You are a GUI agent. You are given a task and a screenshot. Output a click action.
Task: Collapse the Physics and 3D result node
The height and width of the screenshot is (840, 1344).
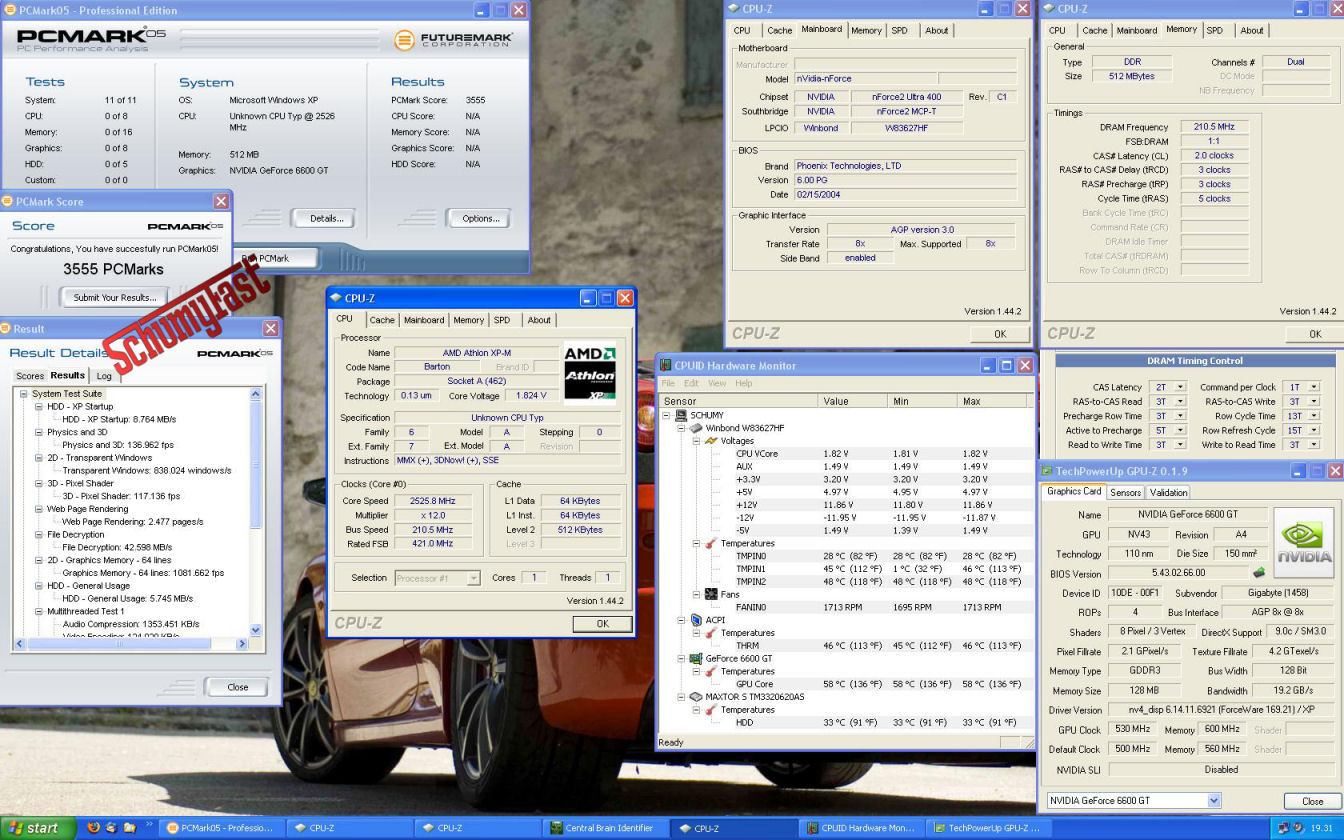[39, 432]
